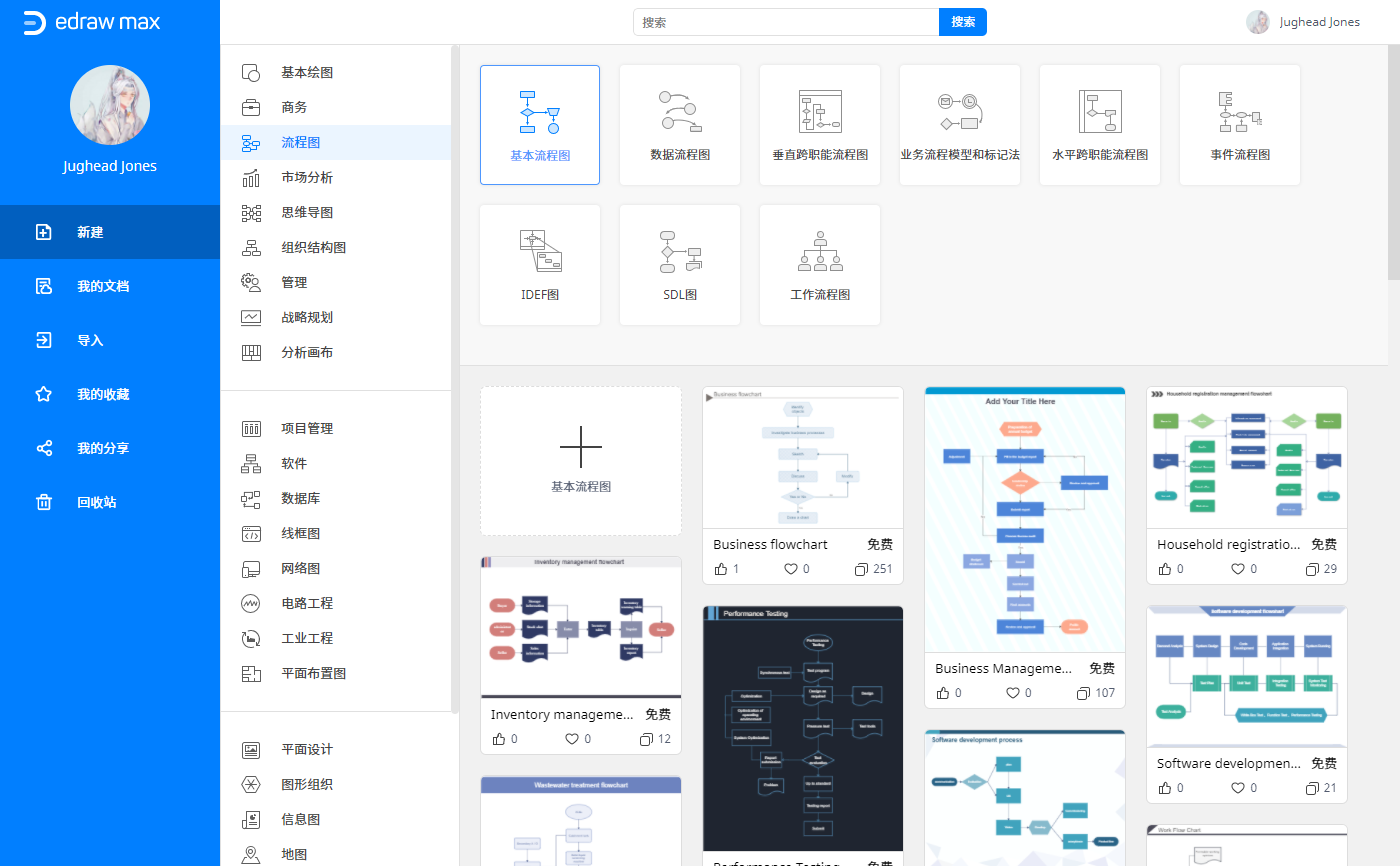Viewport: 1400px width, 866px height.
Task: Choose the 工作流程图 template type
Action: click(820, 265)
